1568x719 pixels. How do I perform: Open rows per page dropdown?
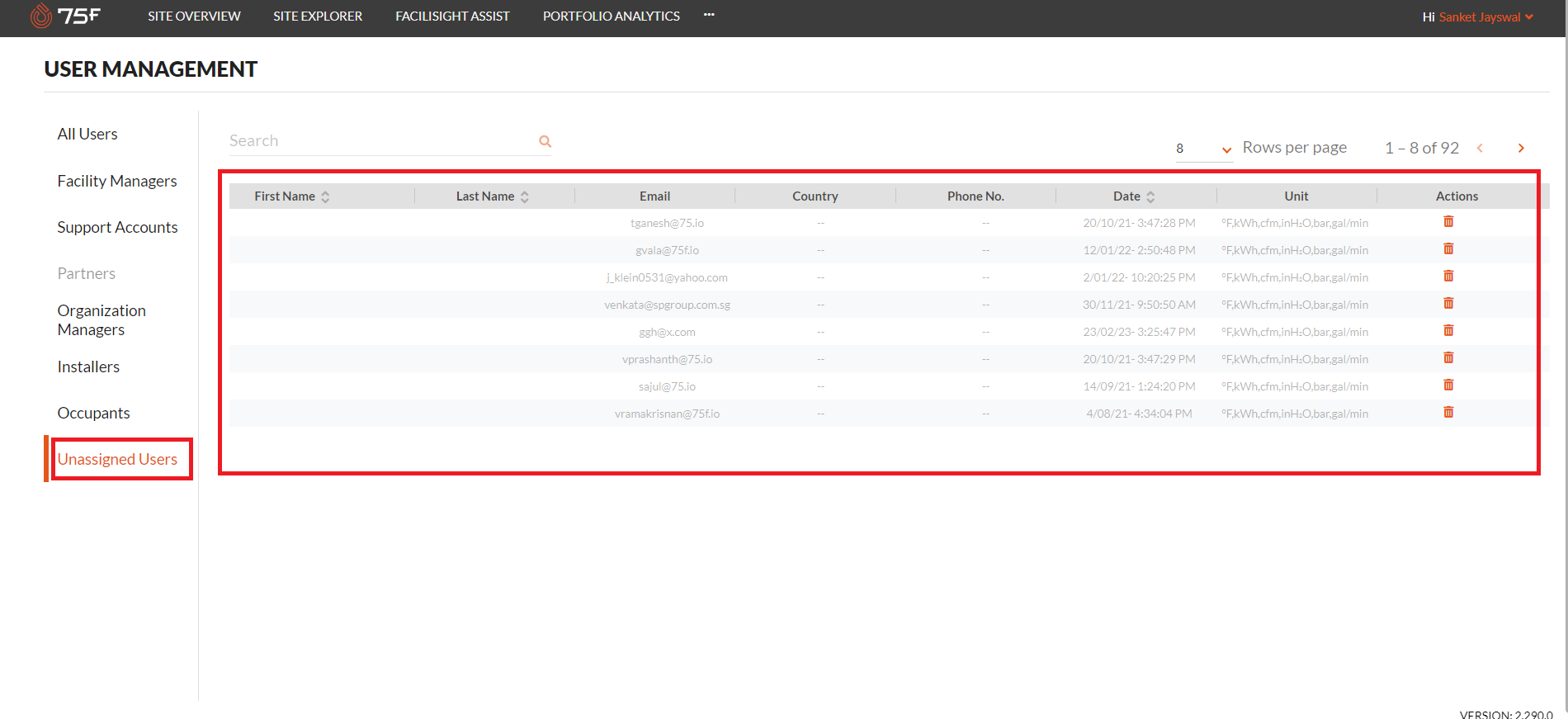(1204, 149)
